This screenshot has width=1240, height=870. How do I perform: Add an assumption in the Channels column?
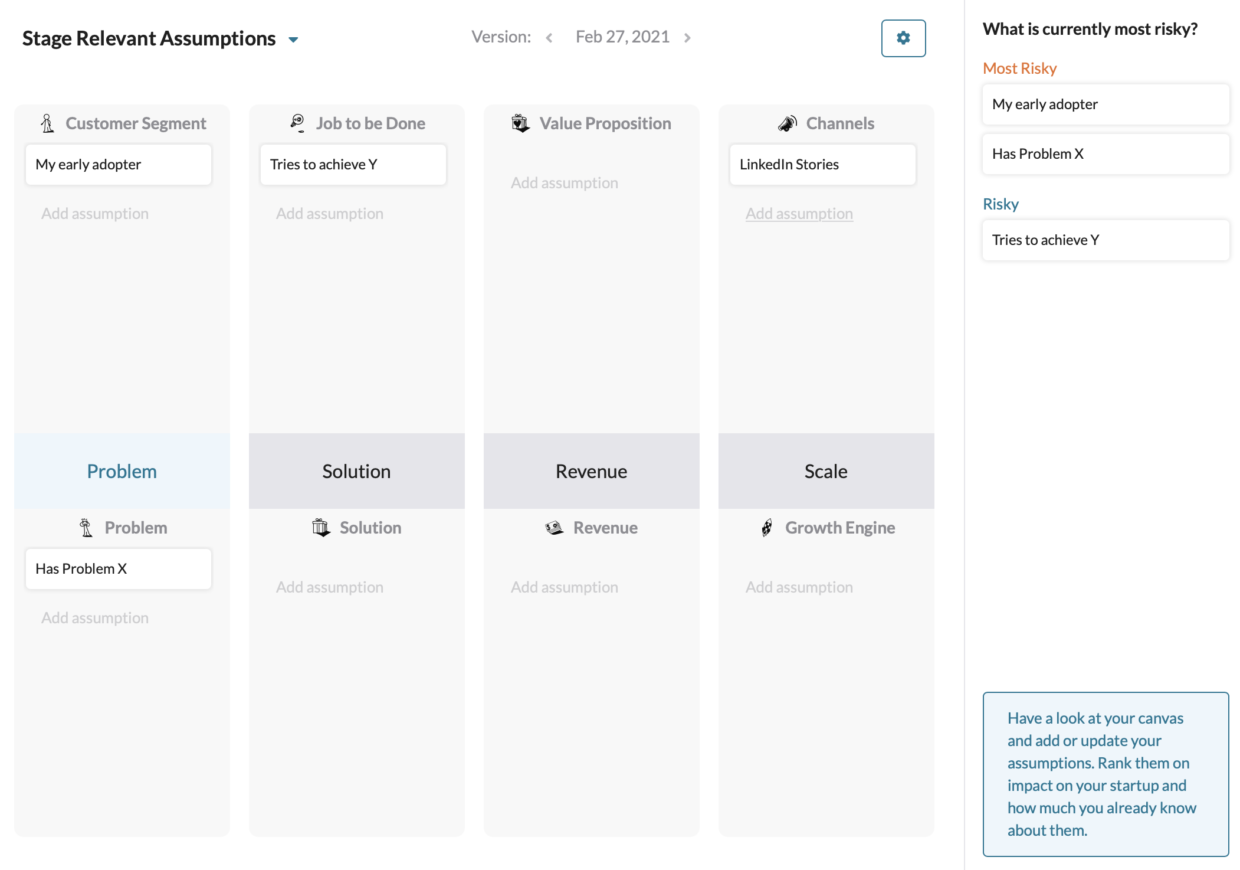(799, 213)
